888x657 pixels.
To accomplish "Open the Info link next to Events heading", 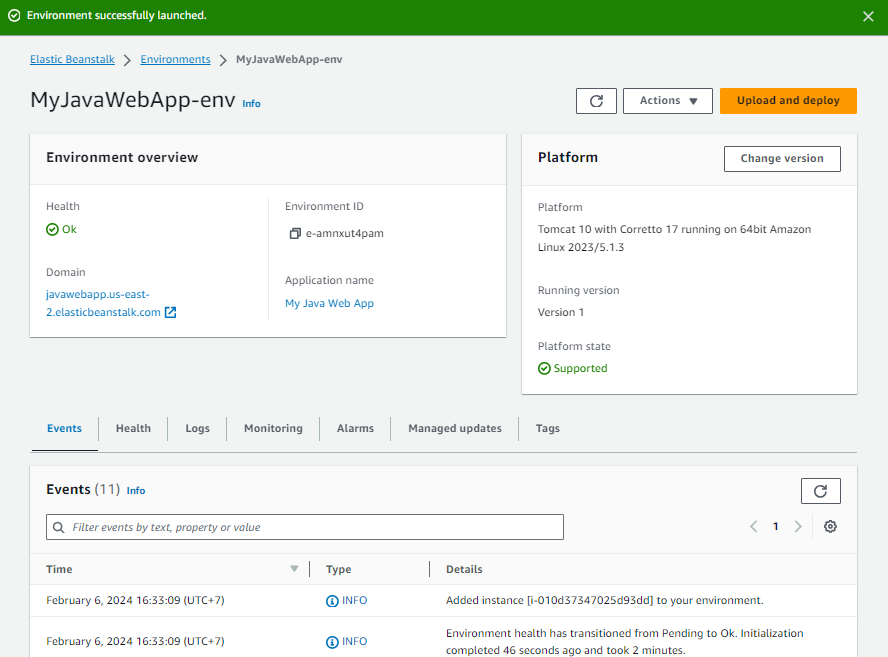I will coord(136,490).
